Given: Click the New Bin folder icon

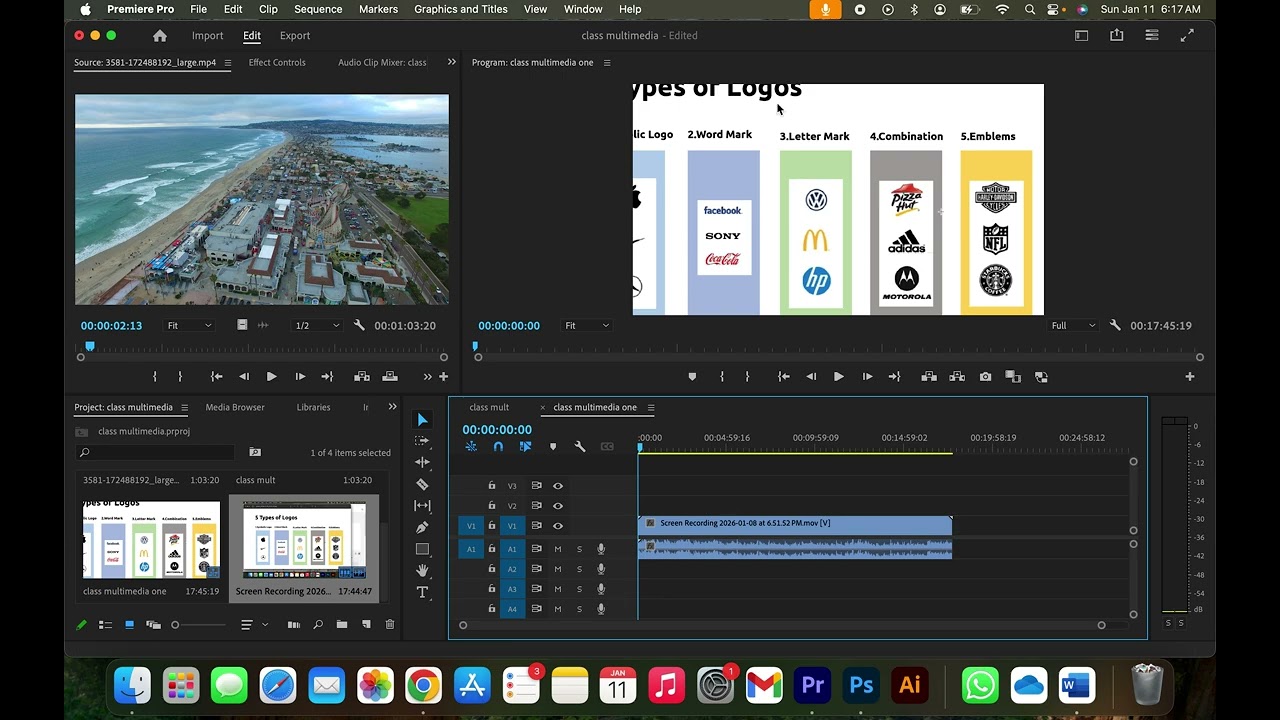Looking at the screenshot, I should 342,625.
